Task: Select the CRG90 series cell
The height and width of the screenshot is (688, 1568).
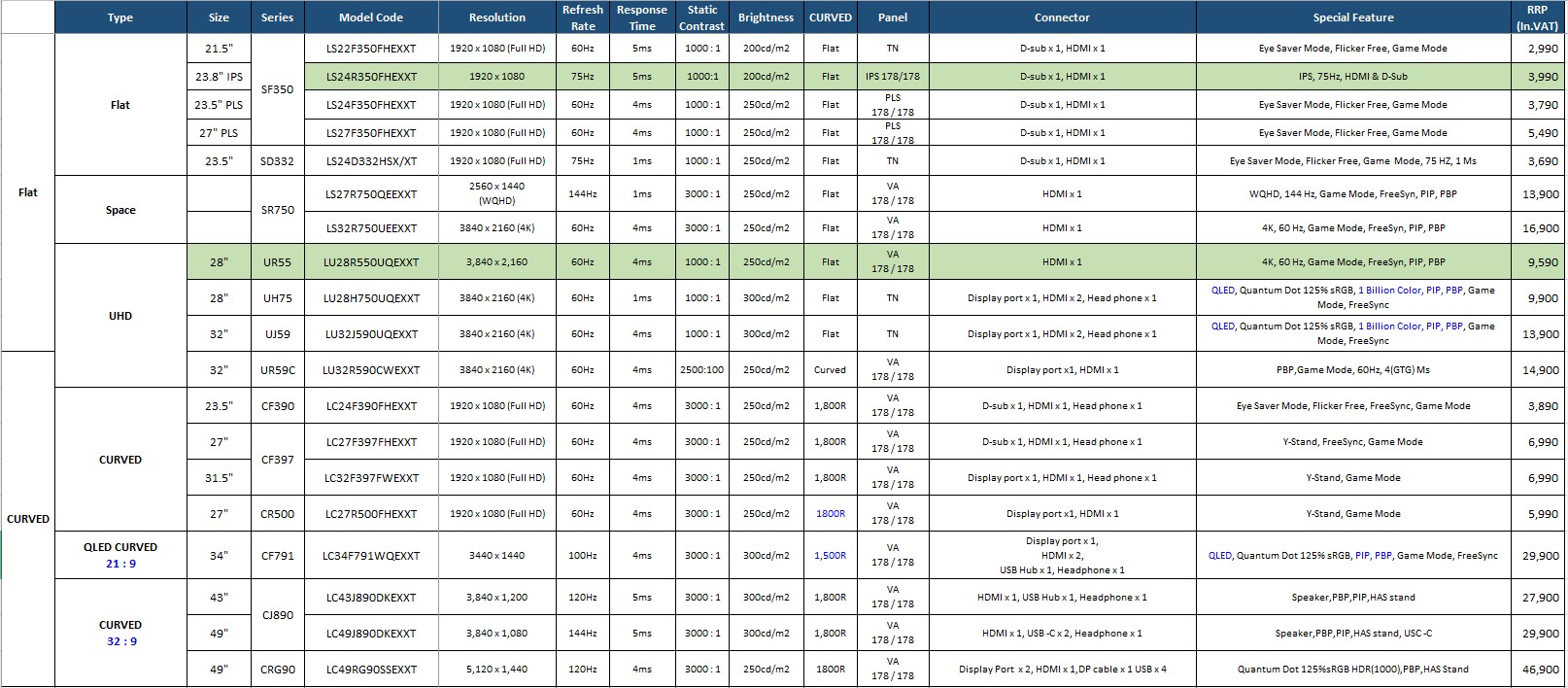Action: 278,670
